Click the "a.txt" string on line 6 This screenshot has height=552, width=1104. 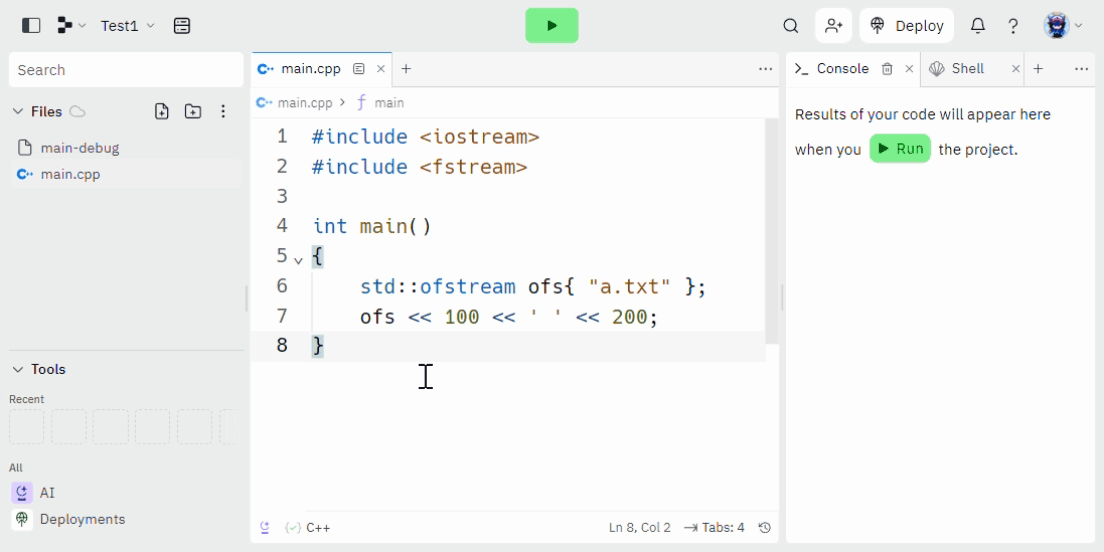tap(629, 287)
